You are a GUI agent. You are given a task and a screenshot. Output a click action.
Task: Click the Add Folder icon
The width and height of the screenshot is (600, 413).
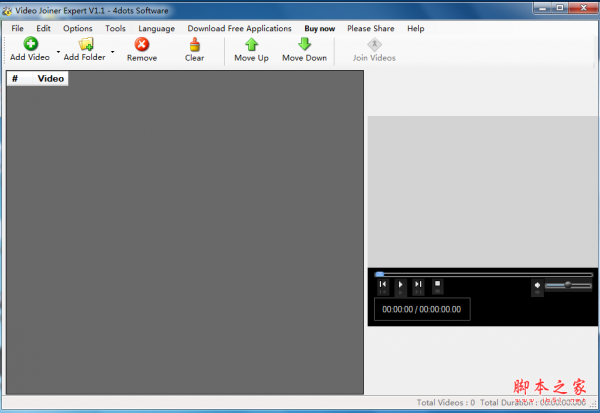85,44
